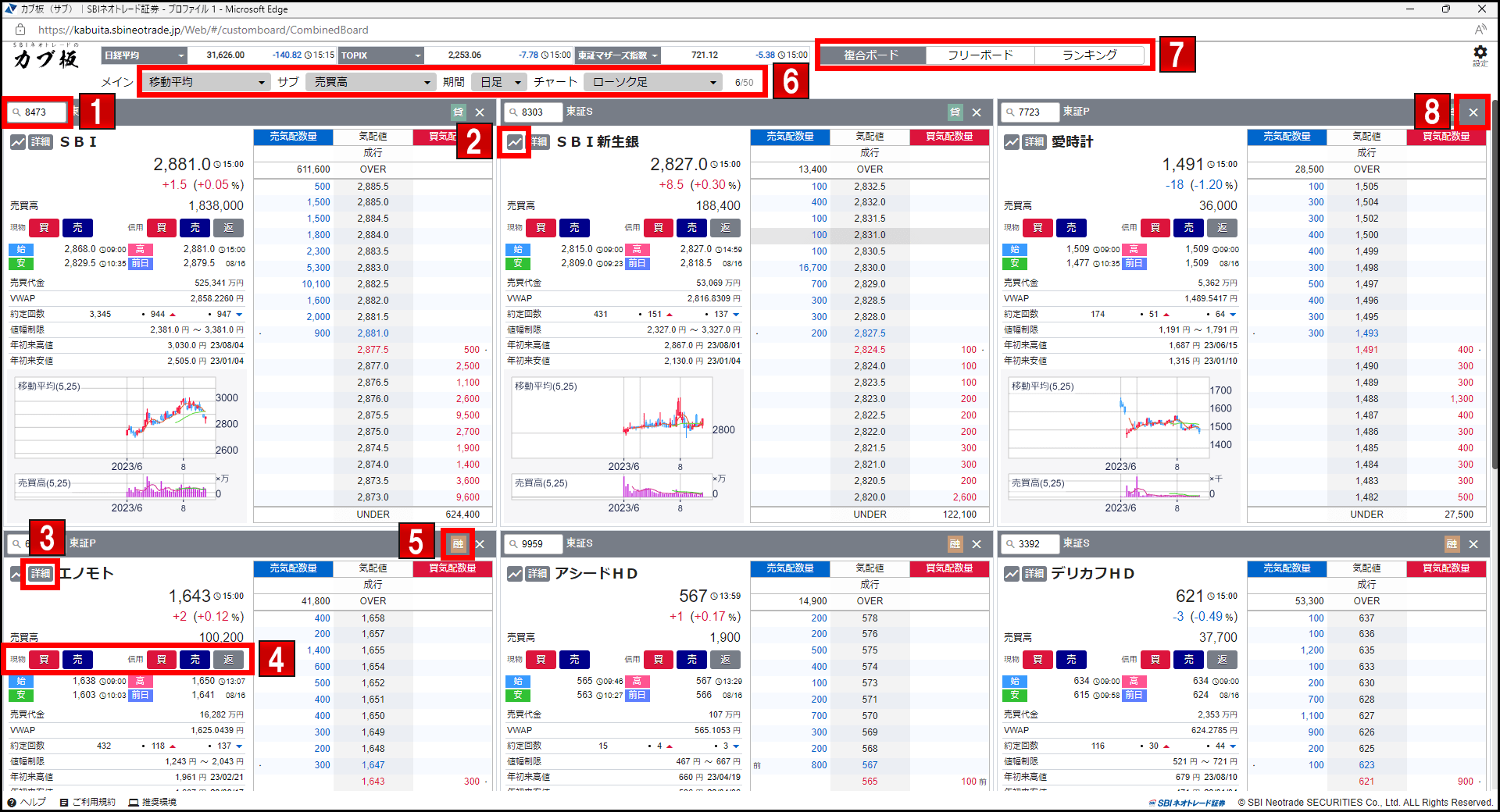Click 信用 買 button for 愛時計
Screen dimensions: 1500x812
click(x=1155, y=228)
